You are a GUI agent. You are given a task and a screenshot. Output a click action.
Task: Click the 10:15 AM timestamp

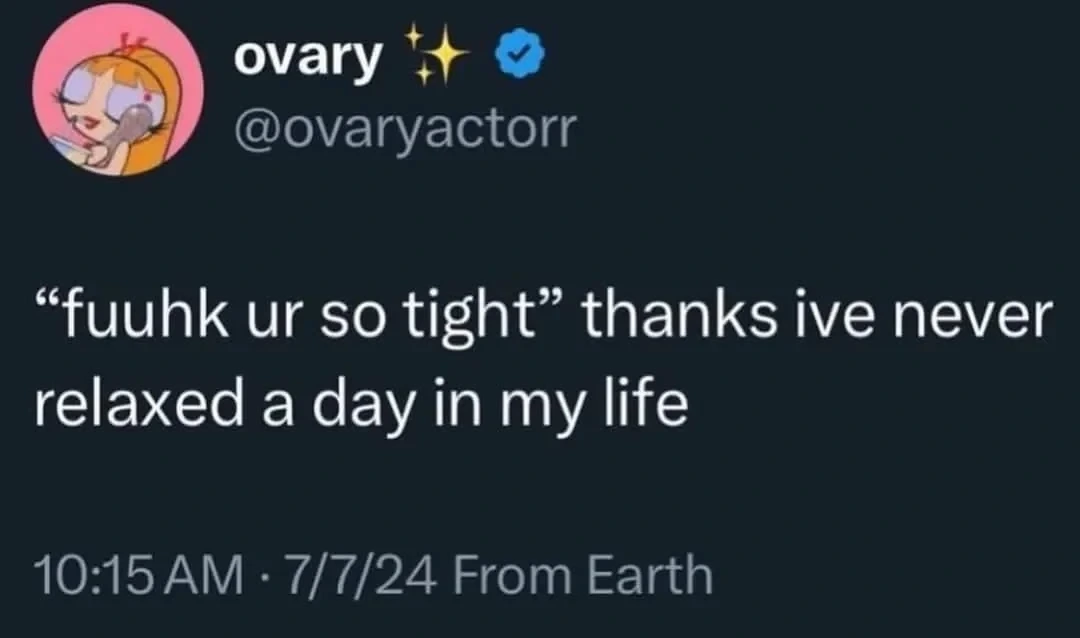point(138,577)
